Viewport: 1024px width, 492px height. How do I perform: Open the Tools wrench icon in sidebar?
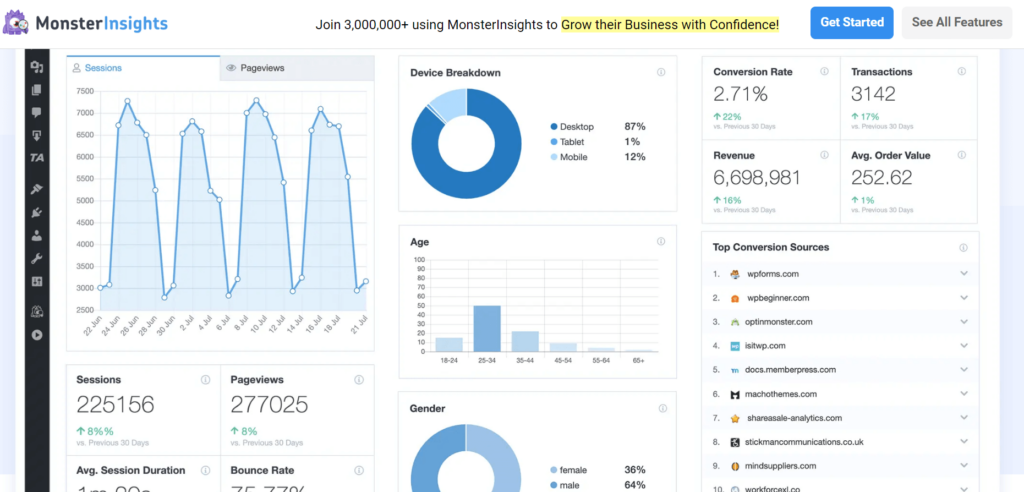pos(37,258)
